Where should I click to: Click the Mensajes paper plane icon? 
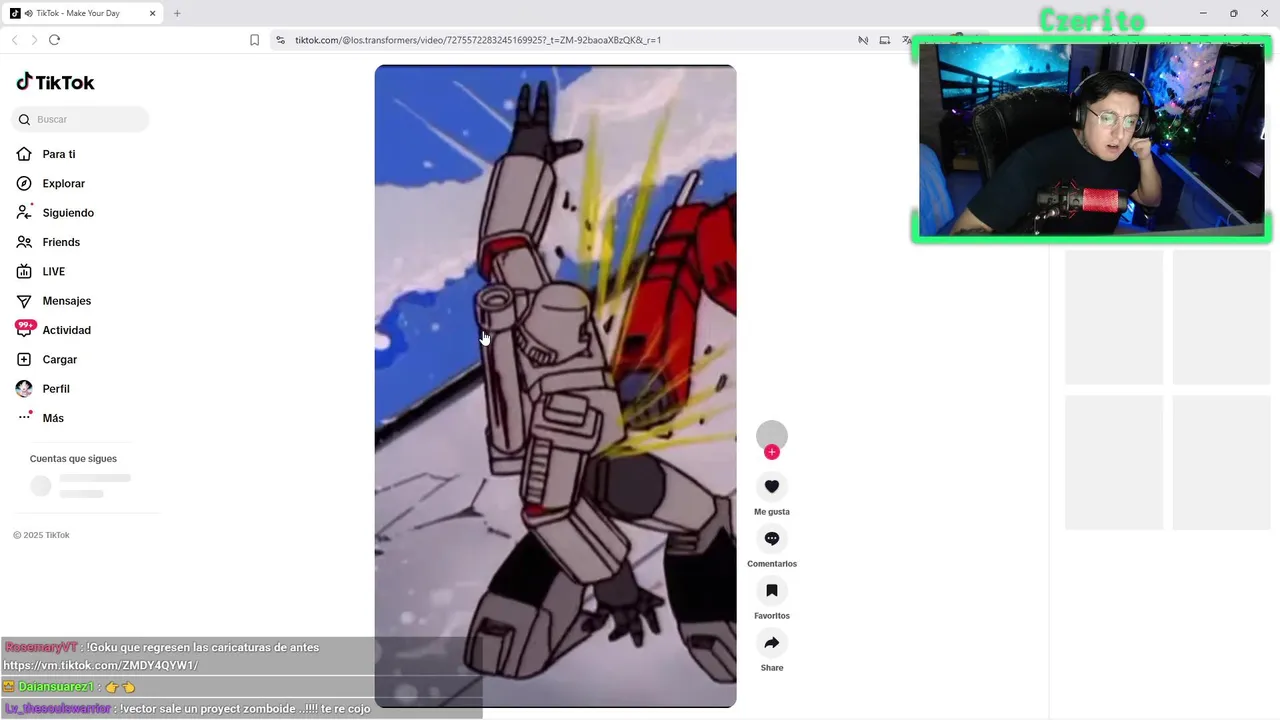24,301
